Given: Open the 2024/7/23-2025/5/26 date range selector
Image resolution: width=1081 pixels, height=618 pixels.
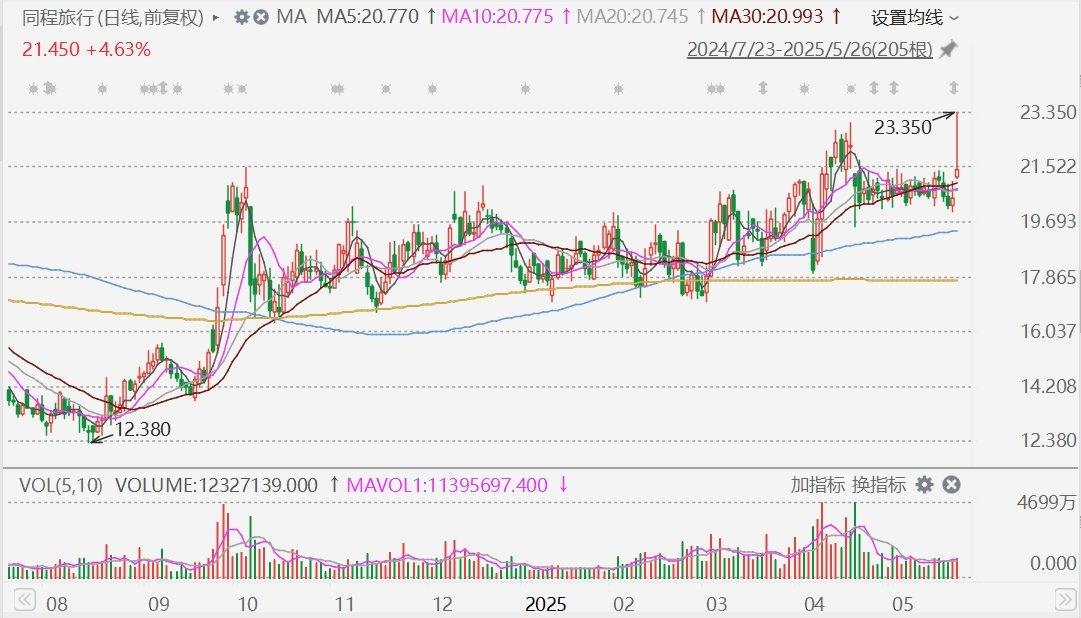Looking at the screenshot, I should (x=809, y=49).
